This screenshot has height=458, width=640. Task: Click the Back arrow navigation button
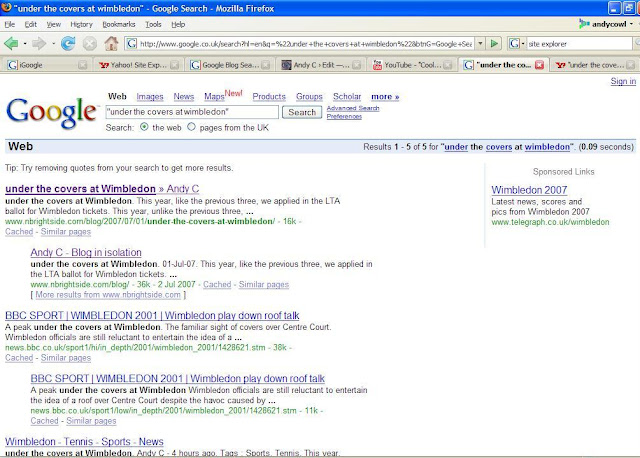[11, 43]
